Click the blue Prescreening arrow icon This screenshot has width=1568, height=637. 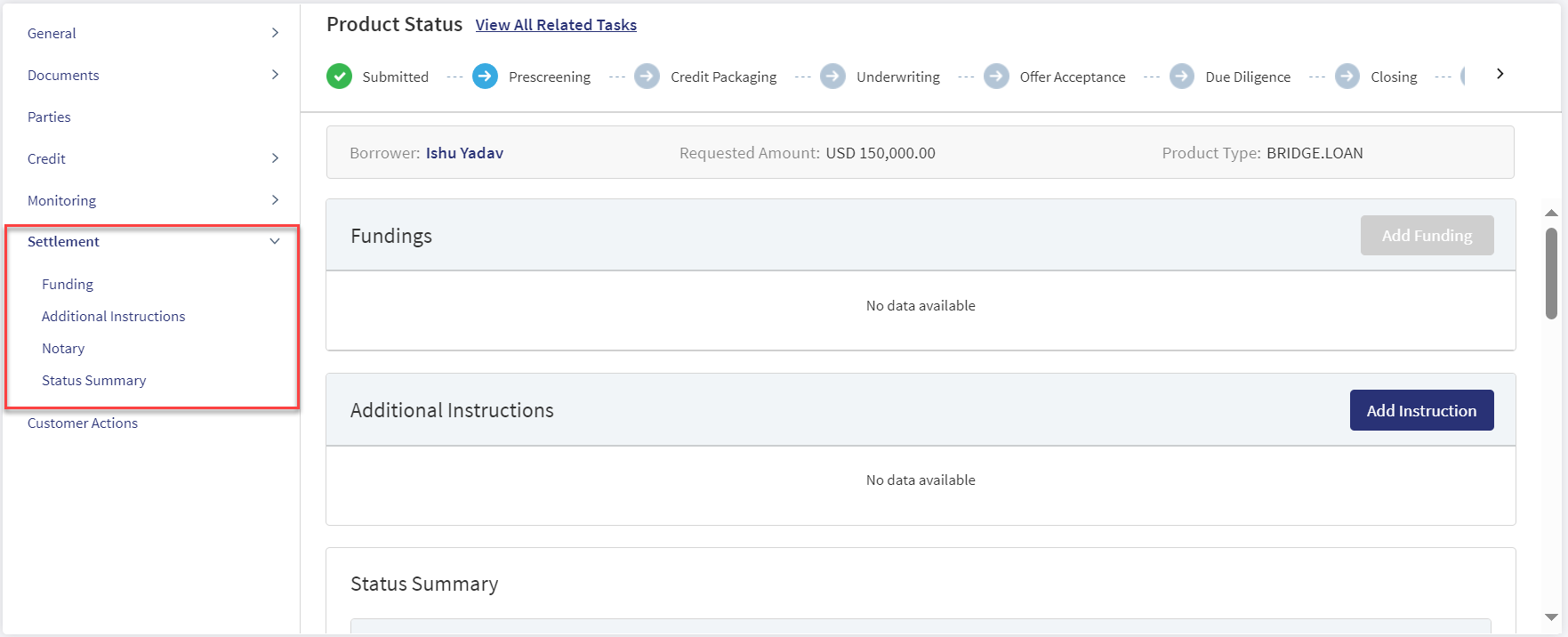[485, 77]
